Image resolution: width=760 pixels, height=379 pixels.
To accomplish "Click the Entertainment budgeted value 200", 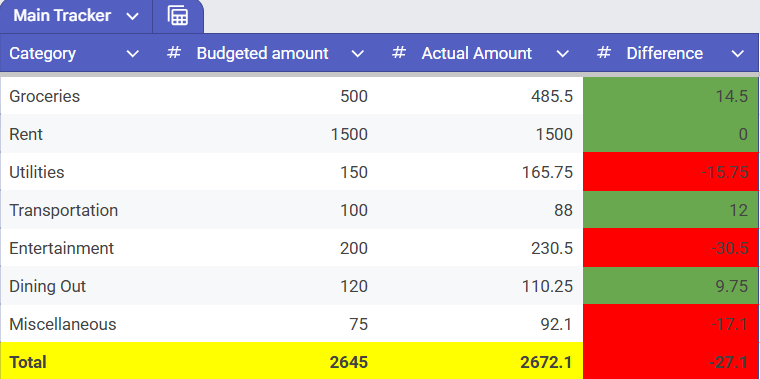I will point(354,248).
